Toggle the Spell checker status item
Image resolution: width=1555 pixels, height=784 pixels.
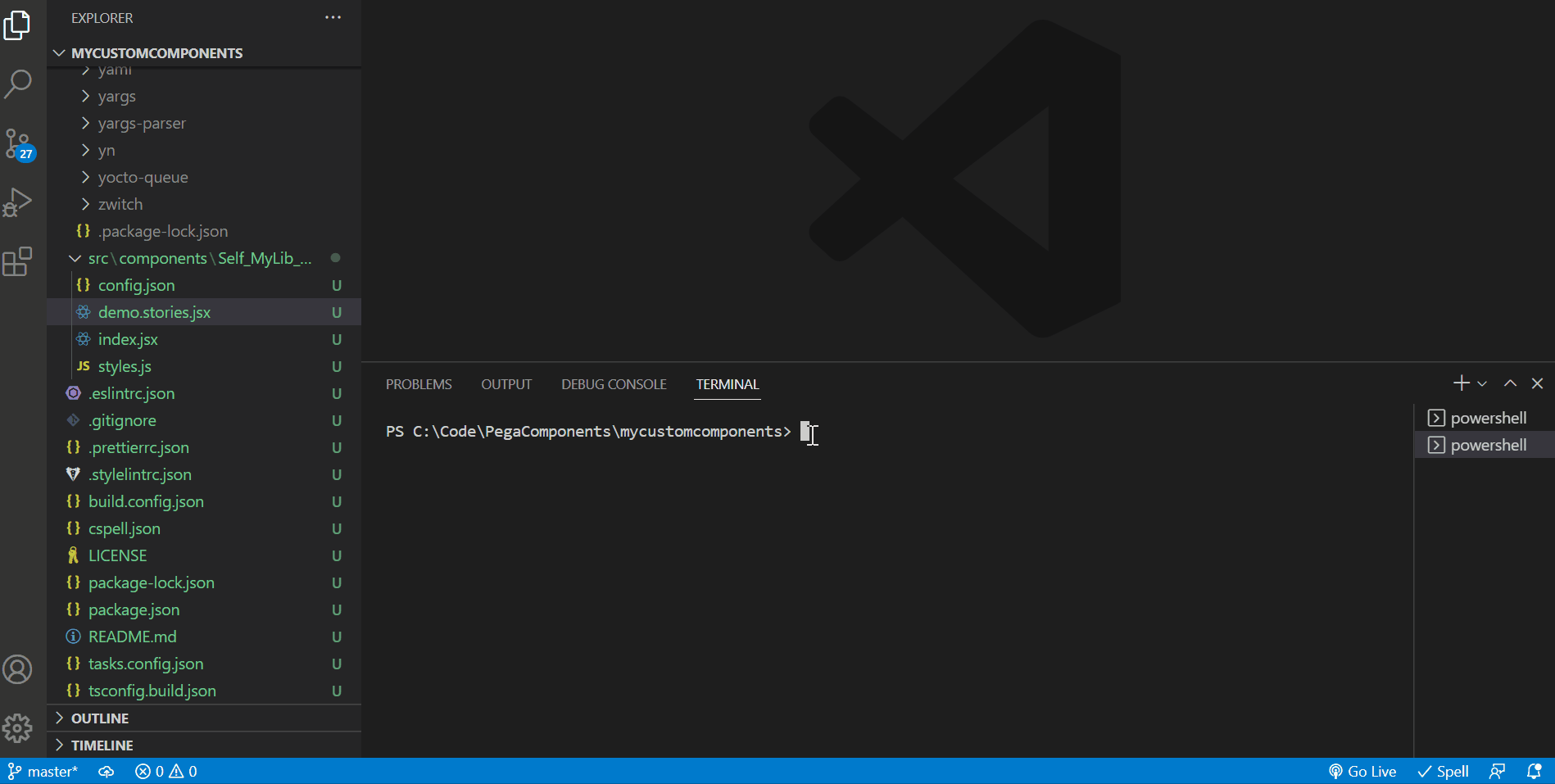click(x=1444, y=772)
